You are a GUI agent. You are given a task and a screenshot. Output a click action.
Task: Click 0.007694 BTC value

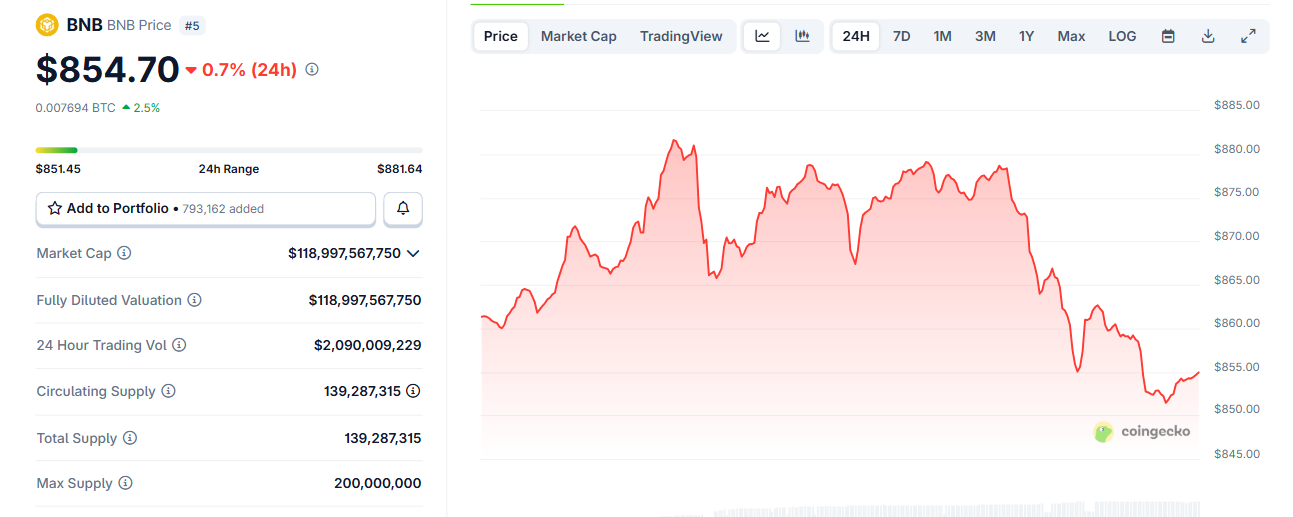[x=75, y=107]
